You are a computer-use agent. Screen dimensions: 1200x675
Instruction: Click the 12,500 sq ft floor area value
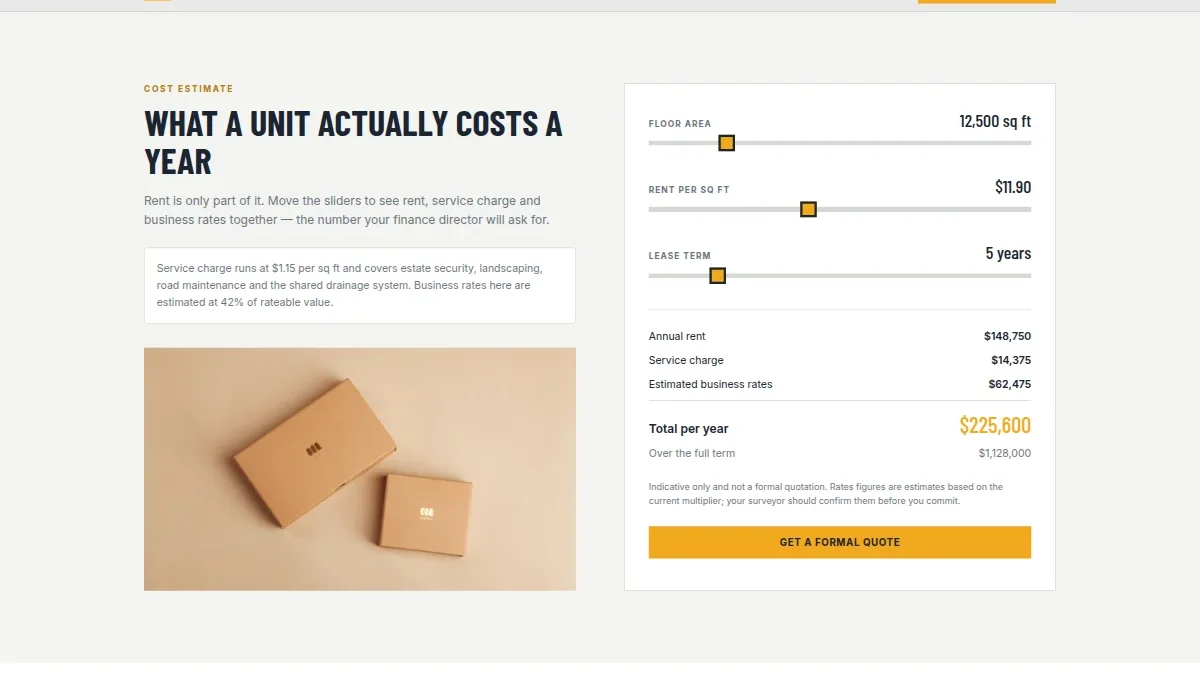(995, 121)
